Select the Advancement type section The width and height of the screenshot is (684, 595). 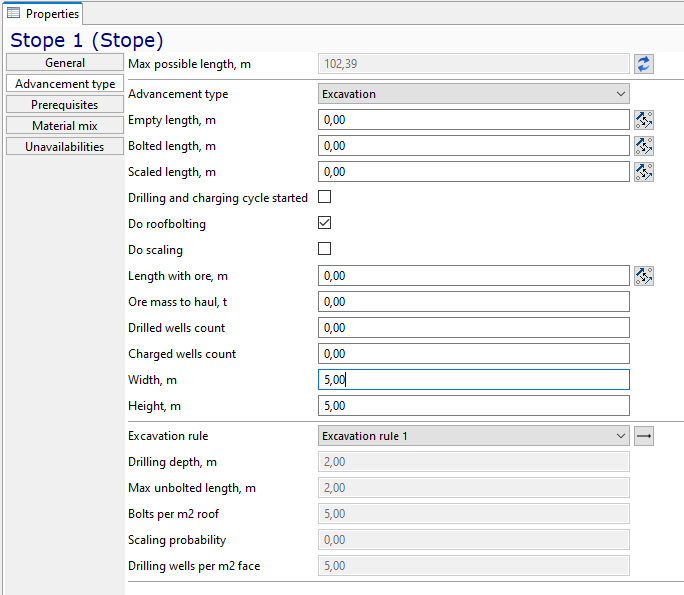(65, 83)
